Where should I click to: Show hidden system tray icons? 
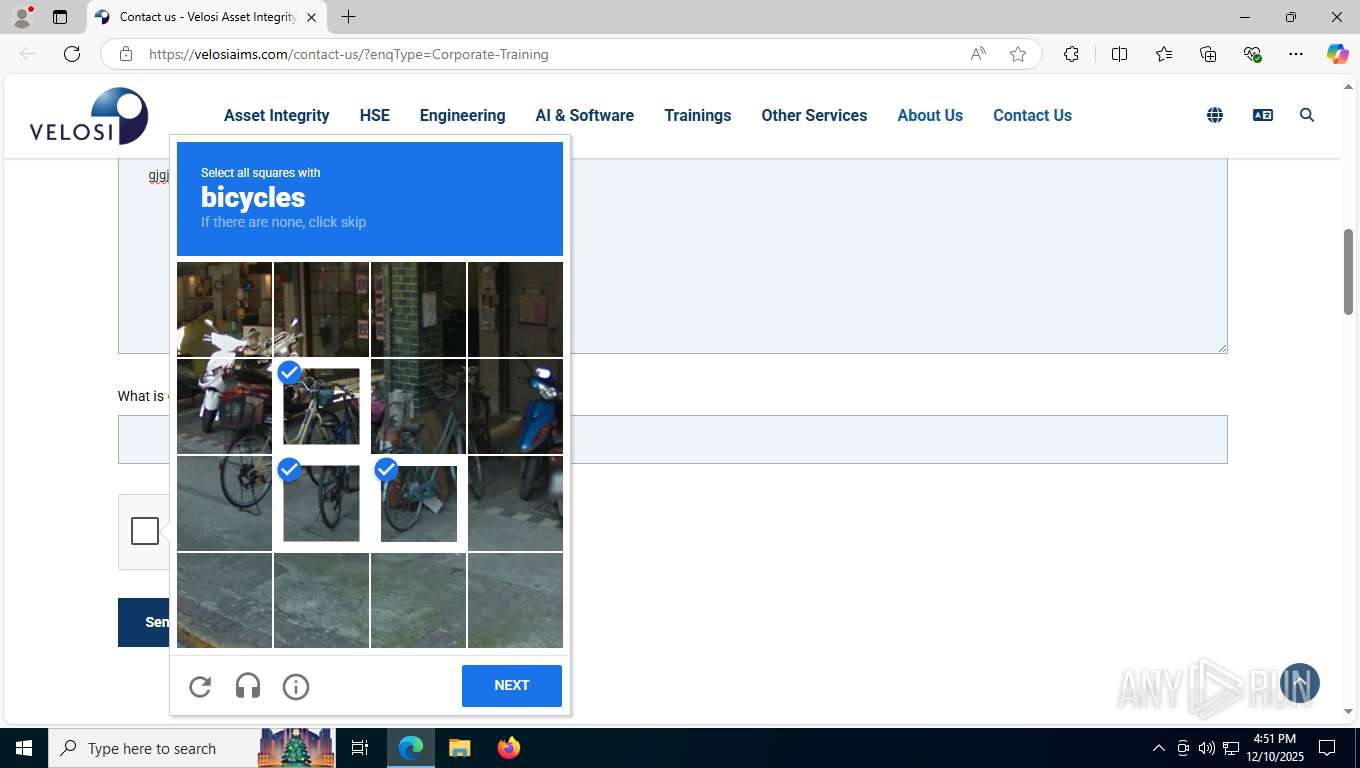click(x=1159, y=748)
